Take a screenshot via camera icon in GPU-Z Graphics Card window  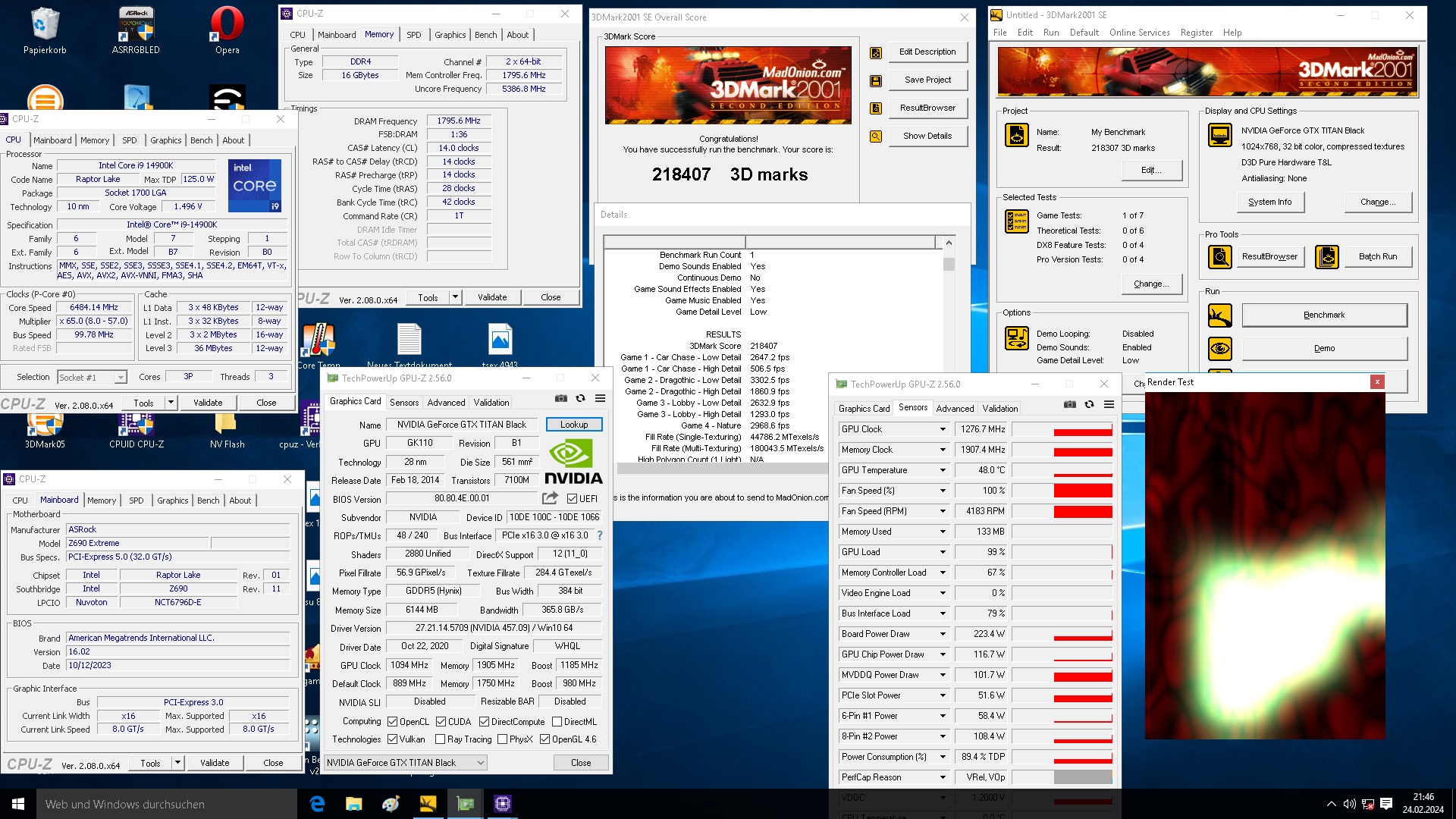(x=561, y=398)
